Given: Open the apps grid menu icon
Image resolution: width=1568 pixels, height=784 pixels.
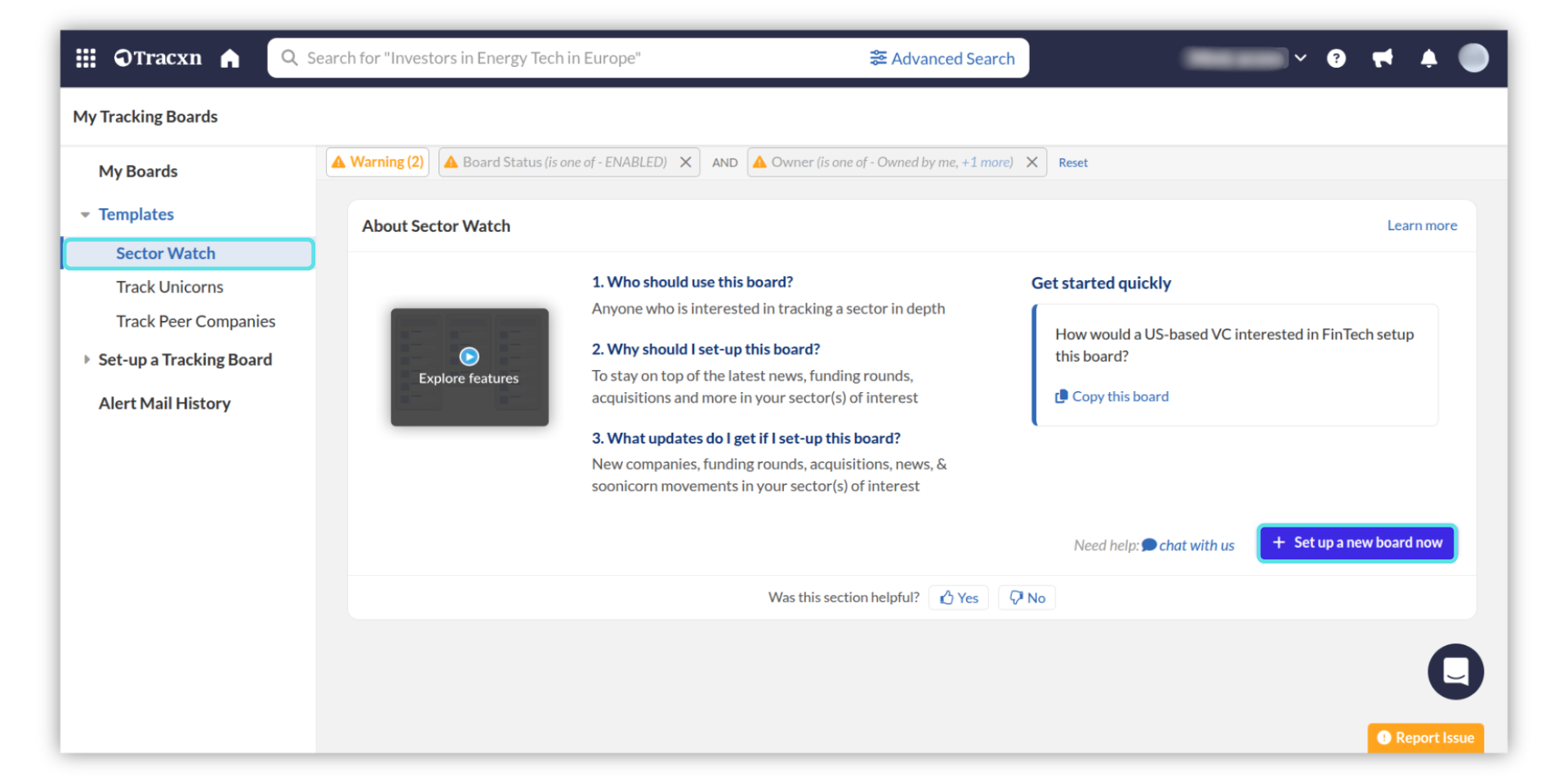Looking at the screenshot, I should coord(86,58).
